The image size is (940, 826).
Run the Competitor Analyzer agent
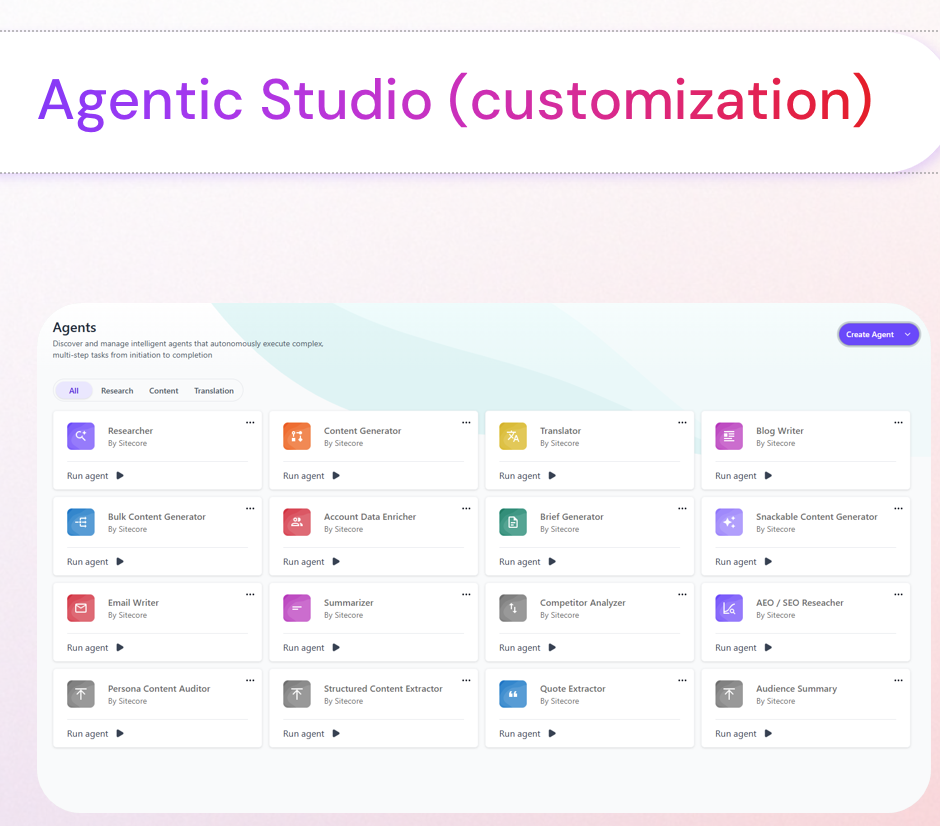point(528,648)
